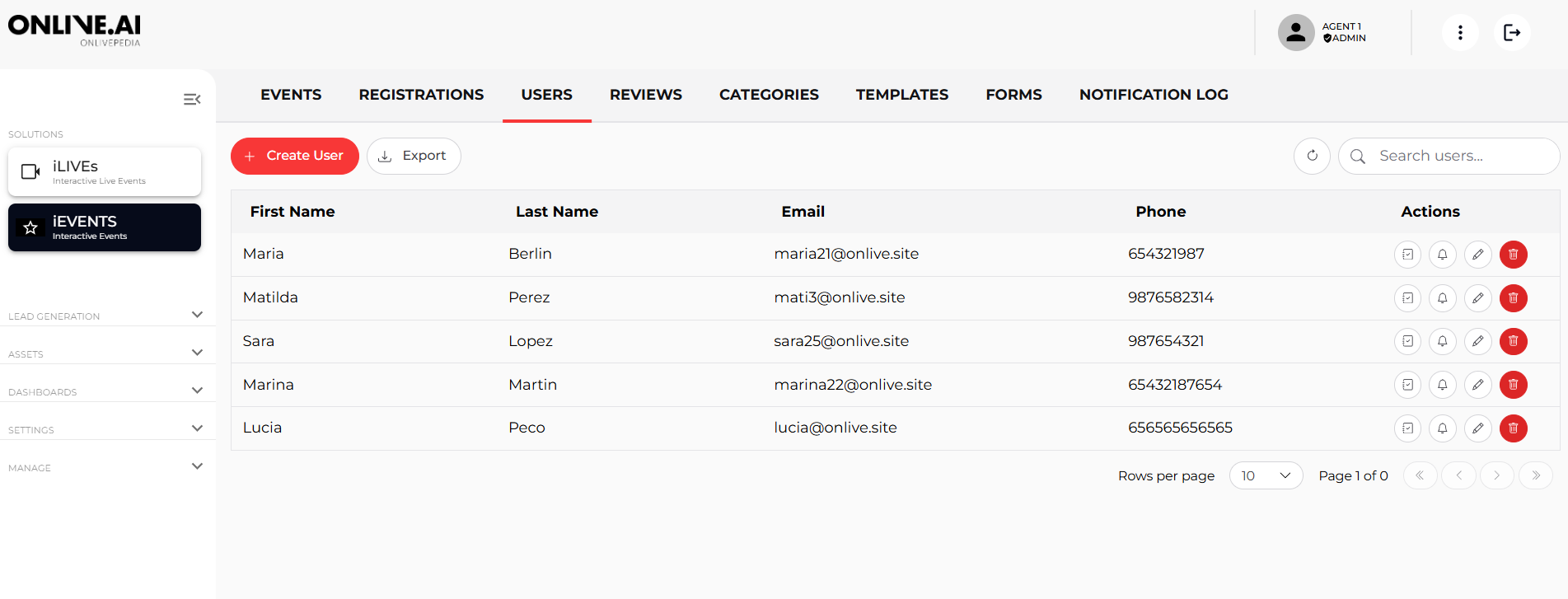
Task: Open the rows per page dropdown
Action: point(1266,475)
